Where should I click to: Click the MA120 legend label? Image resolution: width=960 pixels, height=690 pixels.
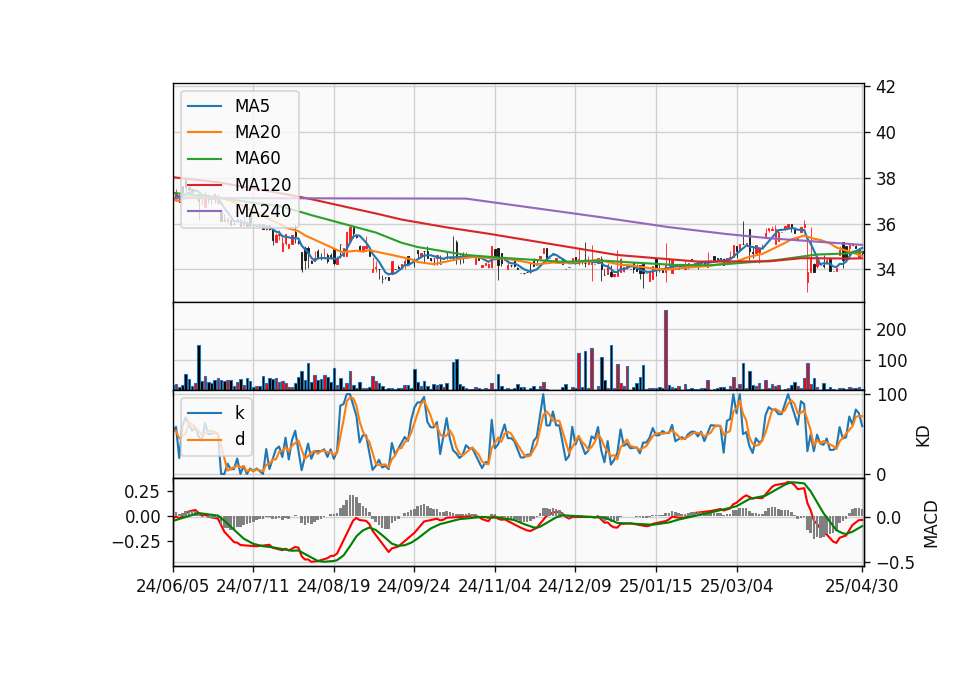tap(263, 185)
